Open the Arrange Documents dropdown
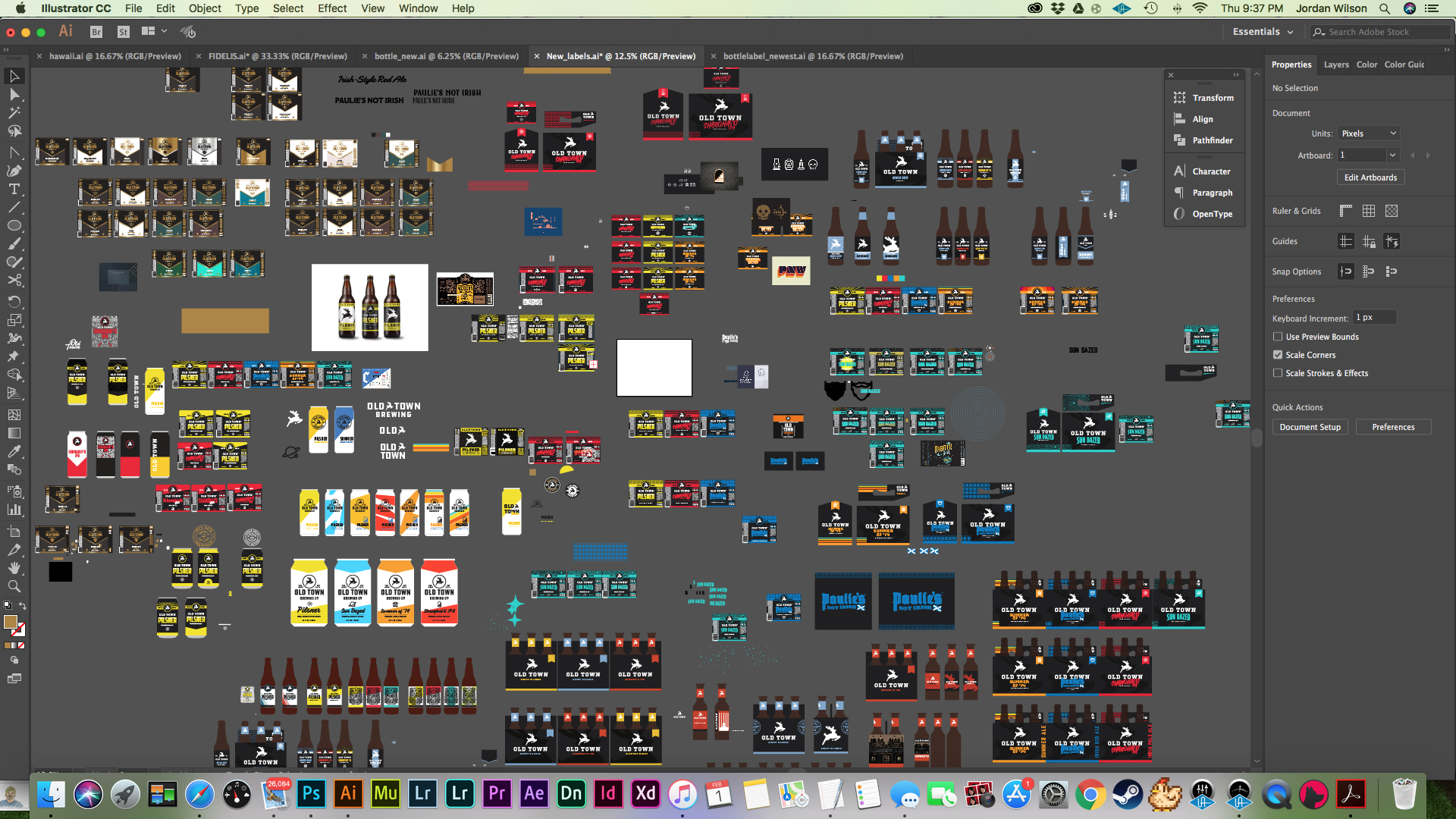Screen dimensions: 1456x819 (153, 32)
